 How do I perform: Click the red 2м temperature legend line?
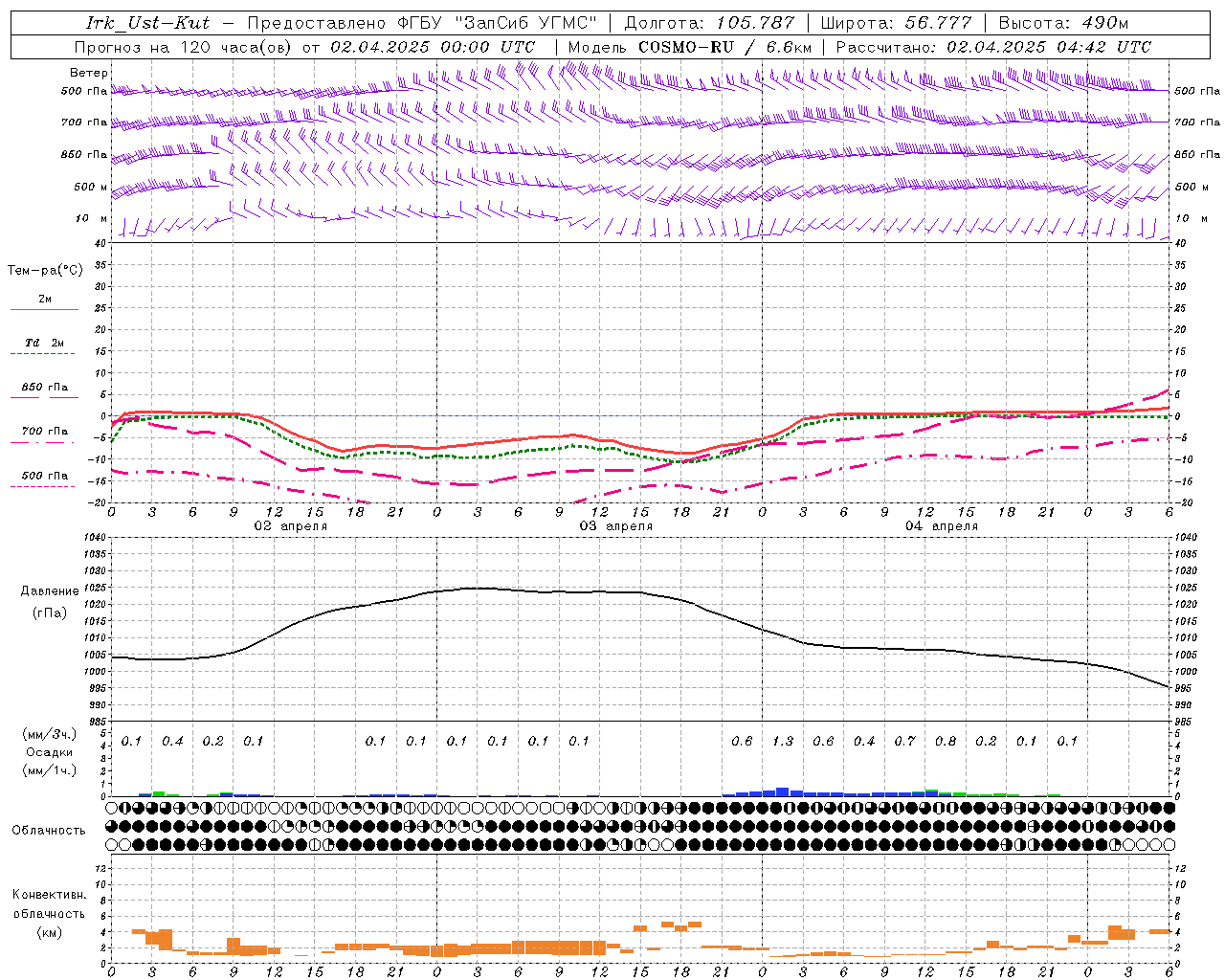pos(44,310)
